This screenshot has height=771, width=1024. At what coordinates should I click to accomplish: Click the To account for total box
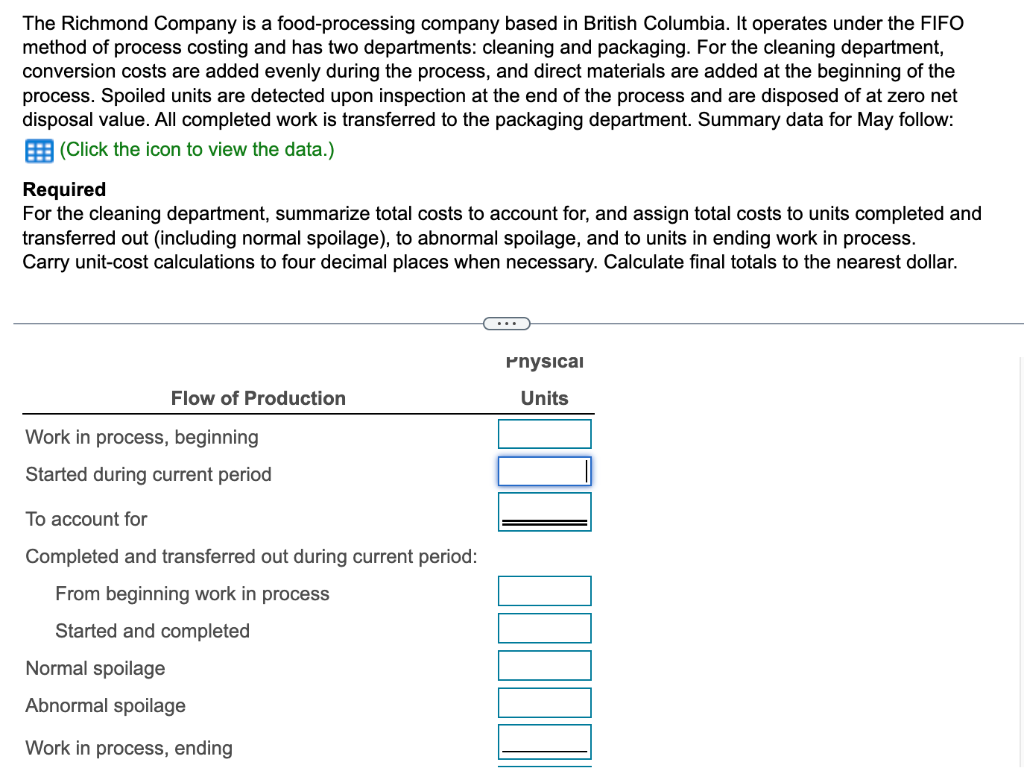pyautogui.click(x=544, y=510)
